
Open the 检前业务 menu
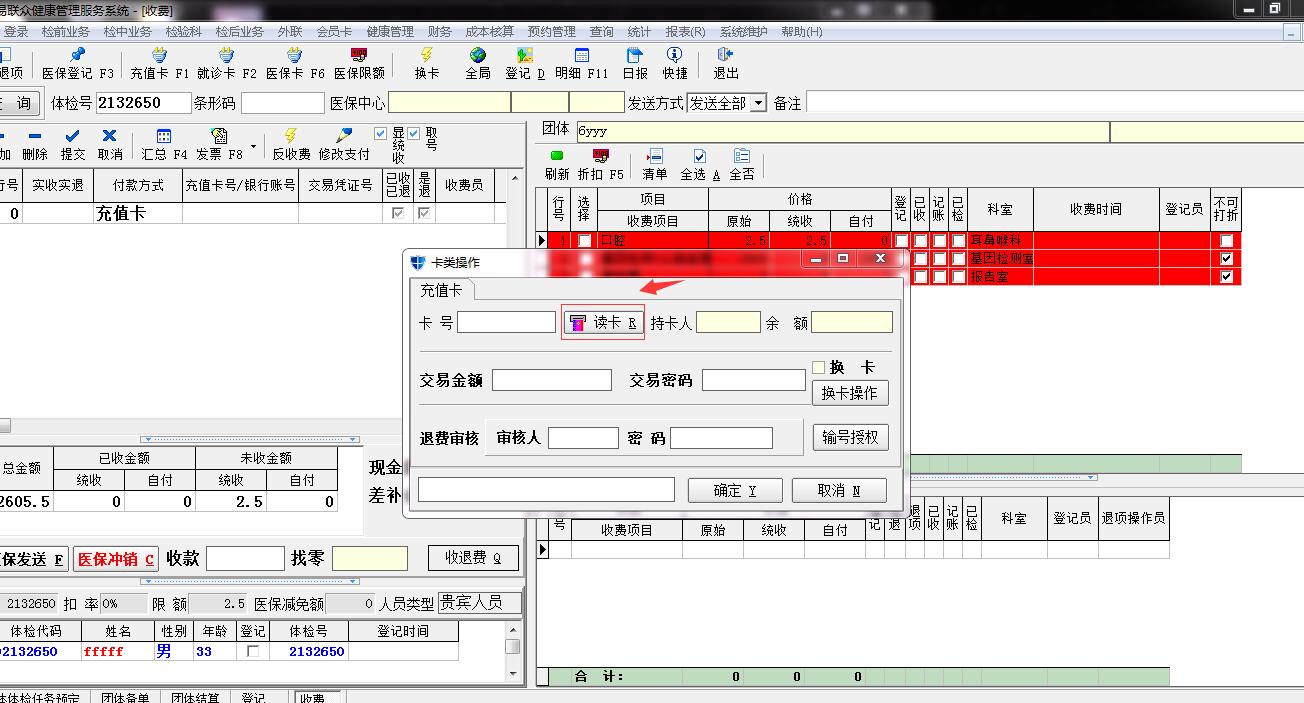[x=66, y=32]
